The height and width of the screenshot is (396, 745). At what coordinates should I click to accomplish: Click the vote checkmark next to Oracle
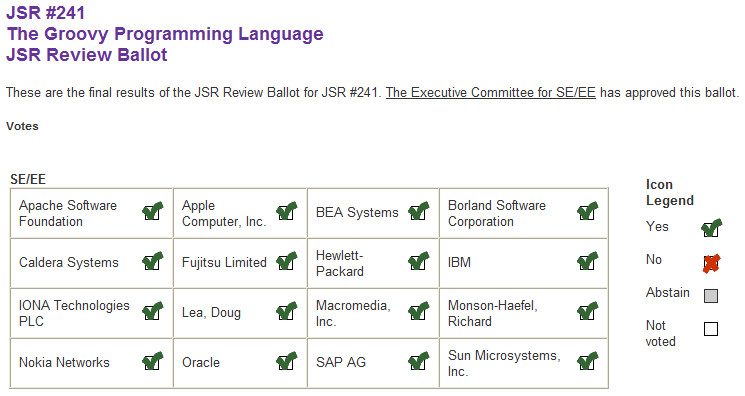click(x=287, y=361)
